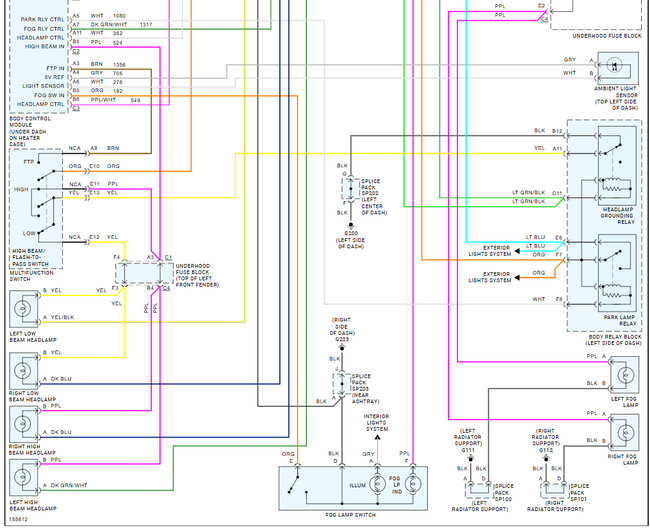
Task: Click the BLK B12 wire label
Action: [x=548, y=131]
